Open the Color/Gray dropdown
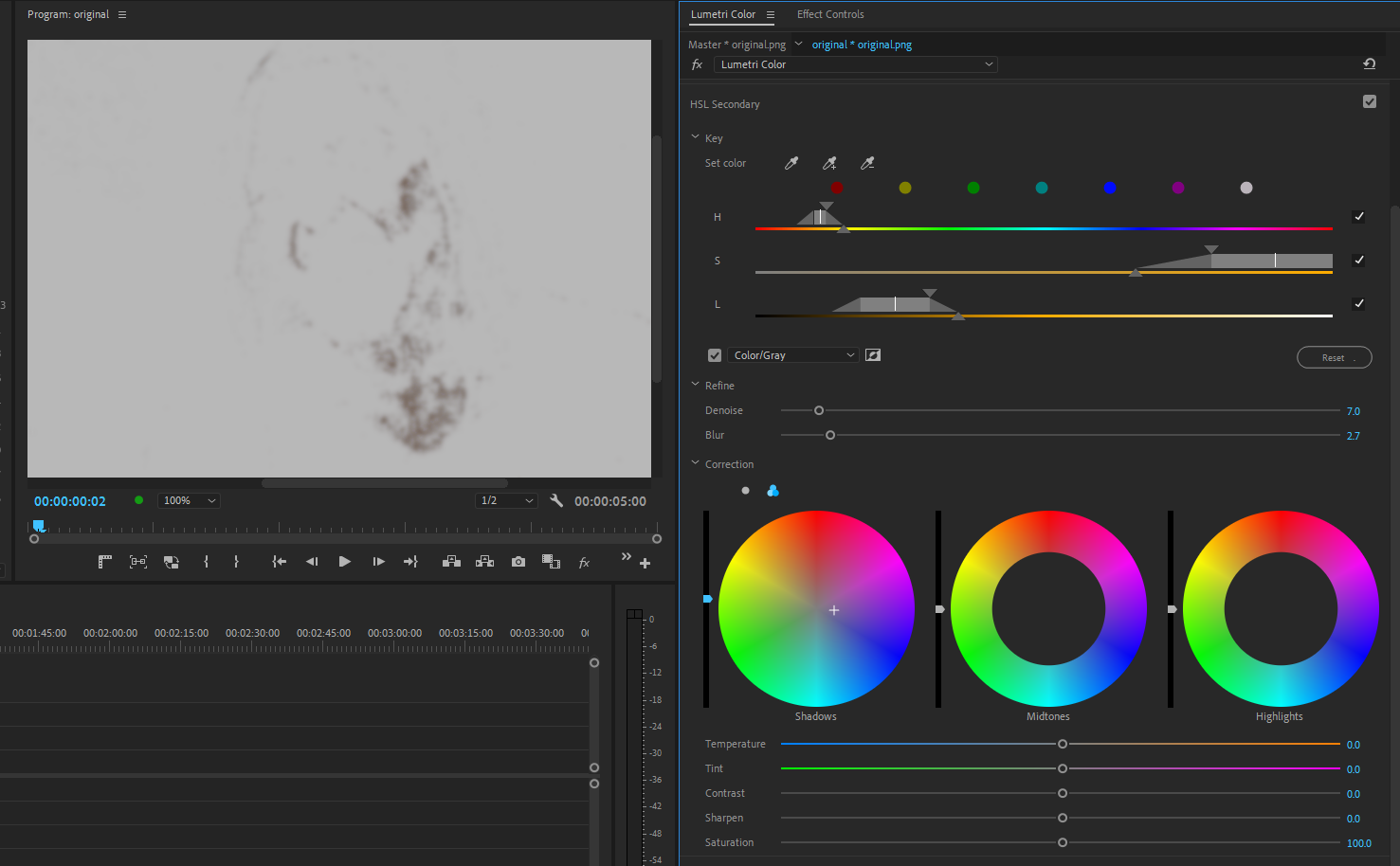1400x866 pixels. coord(793,355)
